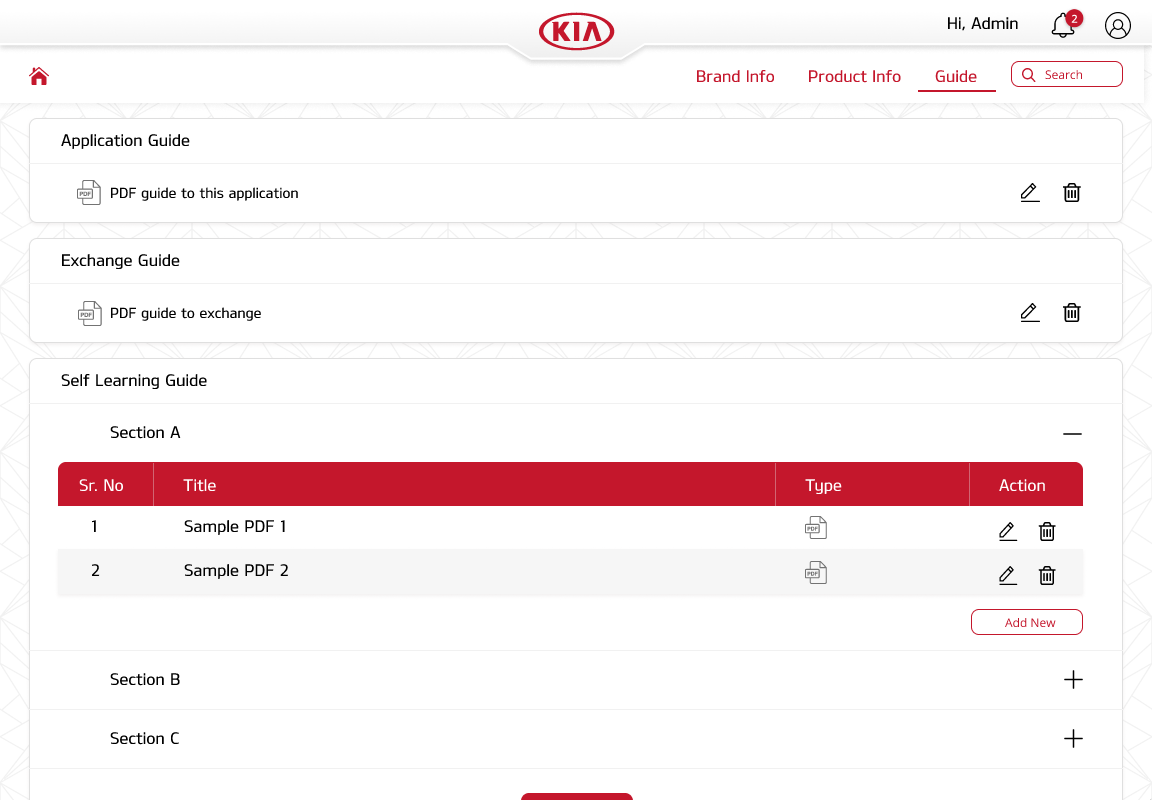Click the Kia logo
This screenshot has height=800, width=1152.
point(576,32)
